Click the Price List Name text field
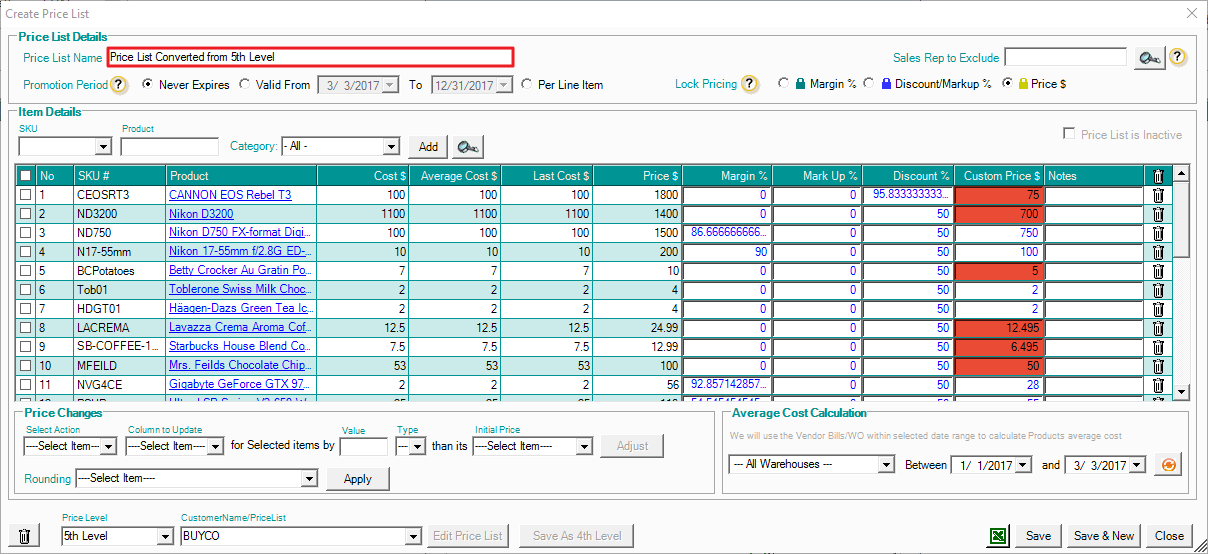The image size is (1208, 554). point(310,58)
